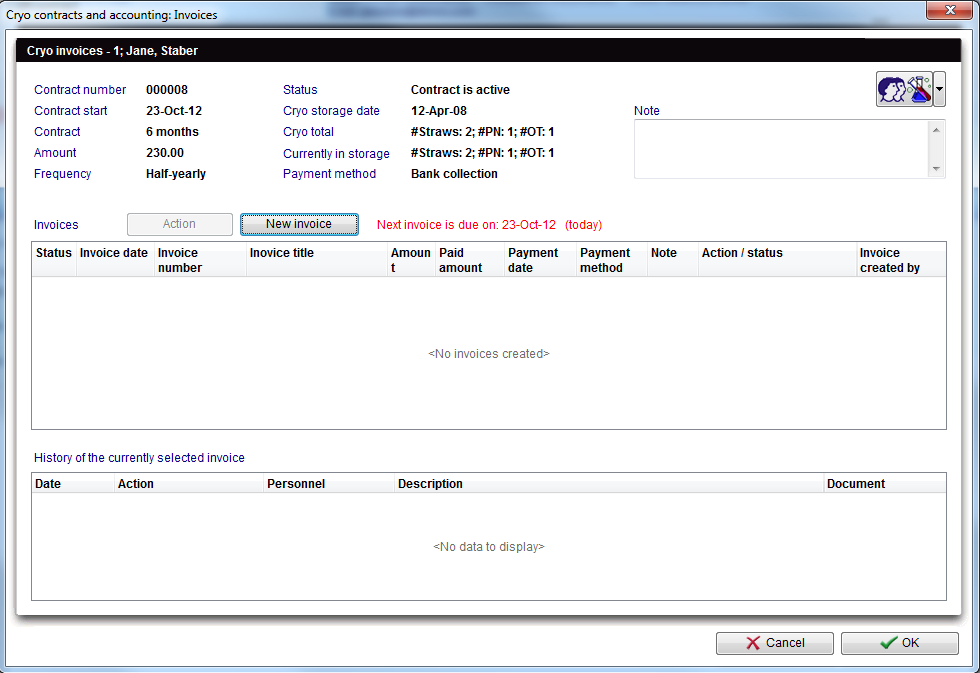Click the greyed Action button

(x=179, y=224)
